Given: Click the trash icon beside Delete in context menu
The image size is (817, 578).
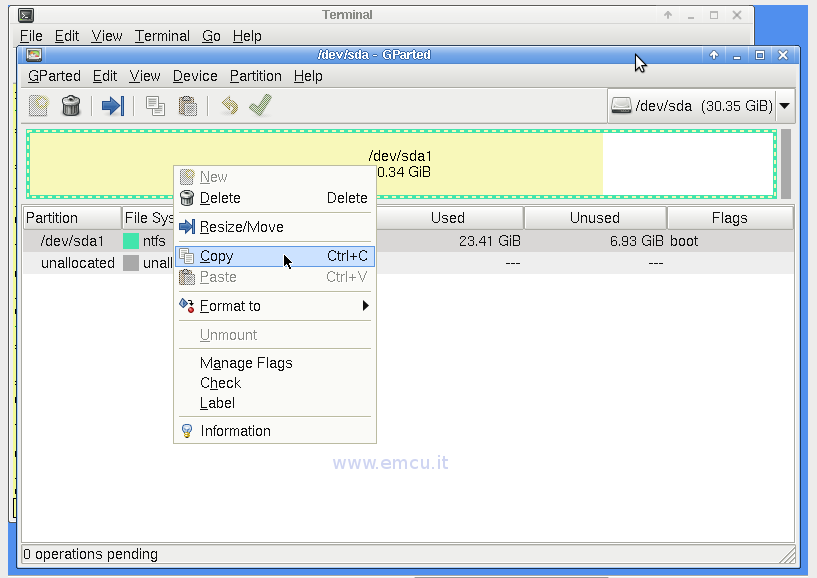Looking at the screenshot, I should click(x=187, y=198).
